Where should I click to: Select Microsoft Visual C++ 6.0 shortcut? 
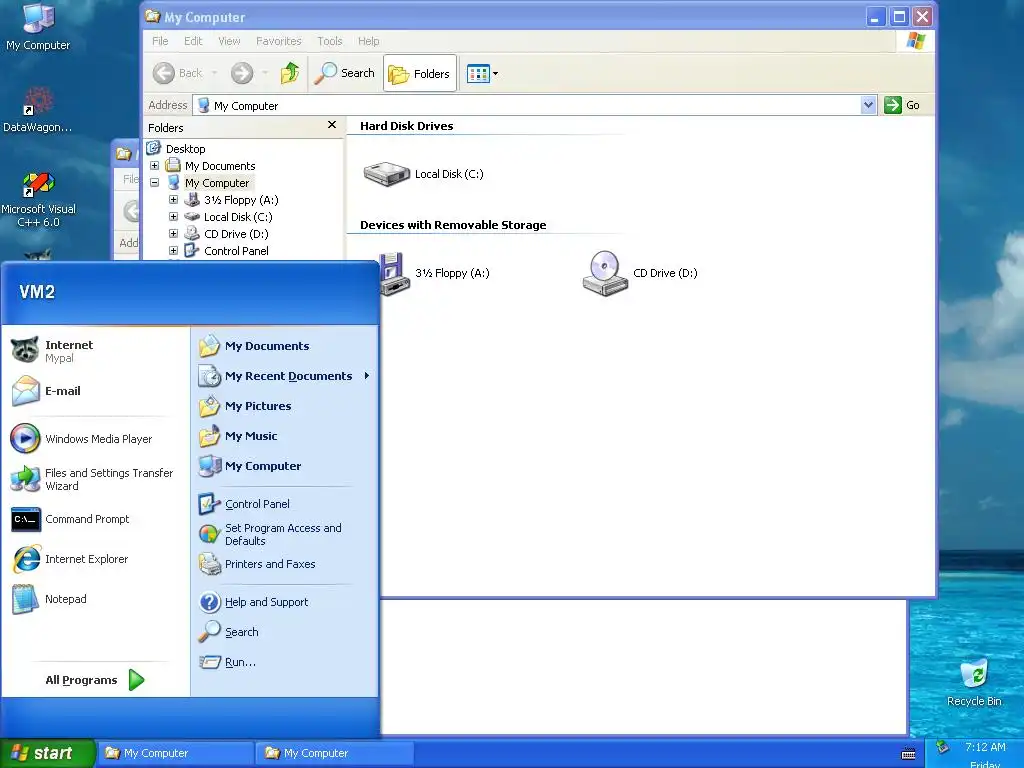(x=38, y=200)
